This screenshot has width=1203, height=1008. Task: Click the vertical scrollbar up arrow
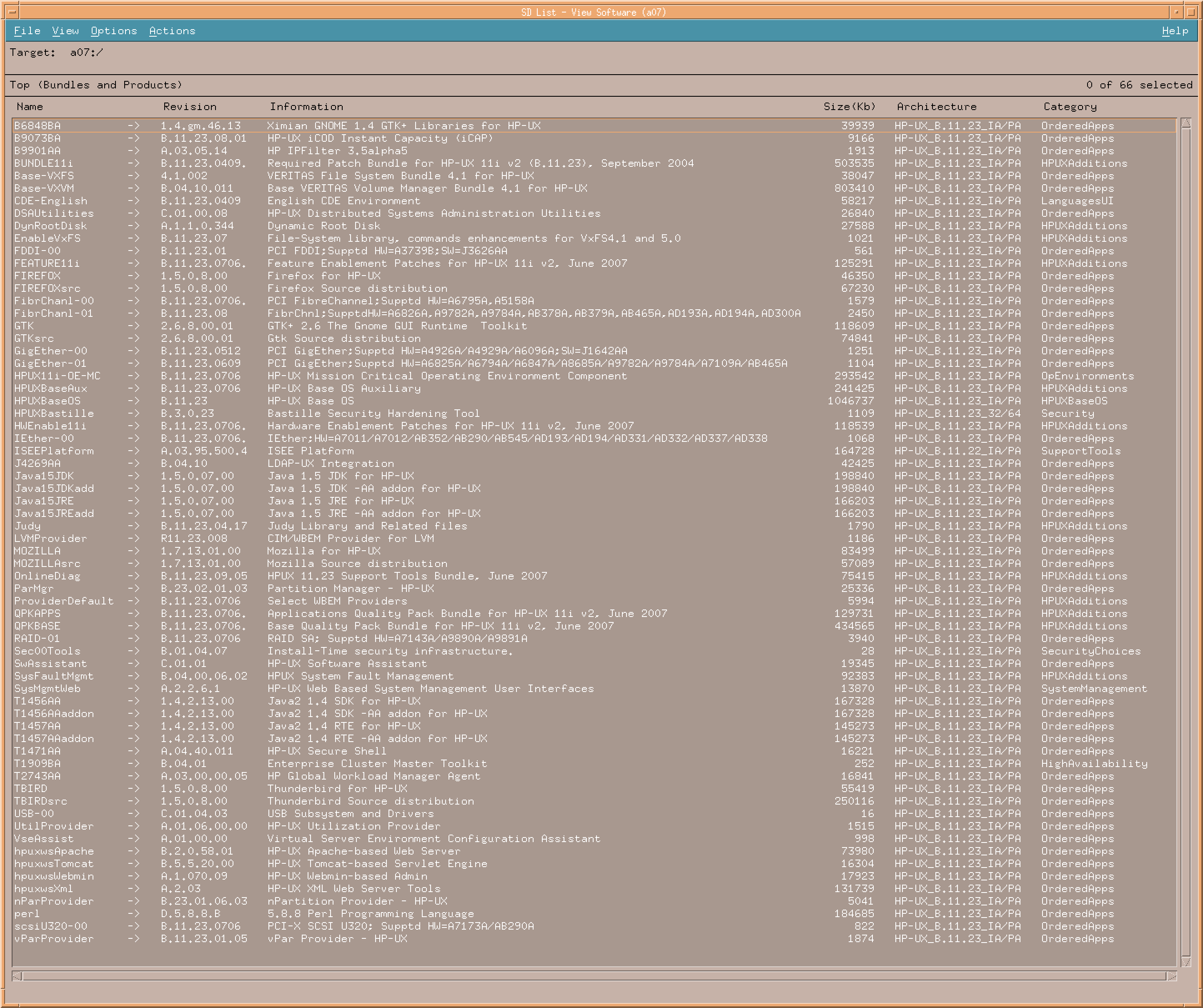click(1186, 123)
